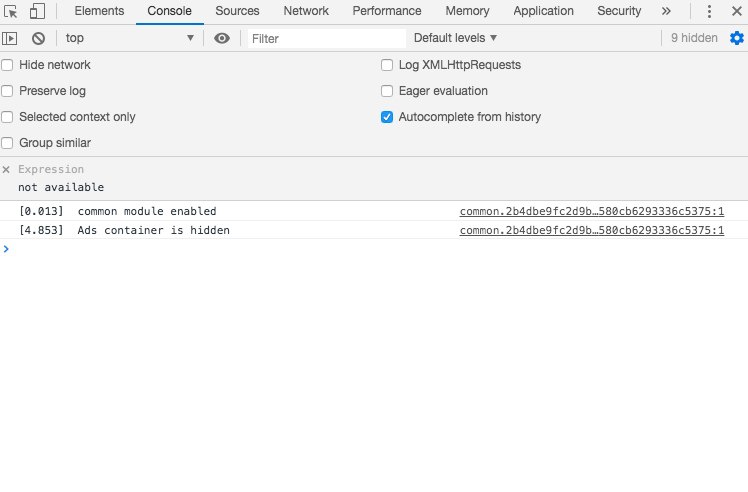This screenshot has height=492, width=748.
Task: Open the top JavaScript context dropdown
Action: [x=130, y=38]
